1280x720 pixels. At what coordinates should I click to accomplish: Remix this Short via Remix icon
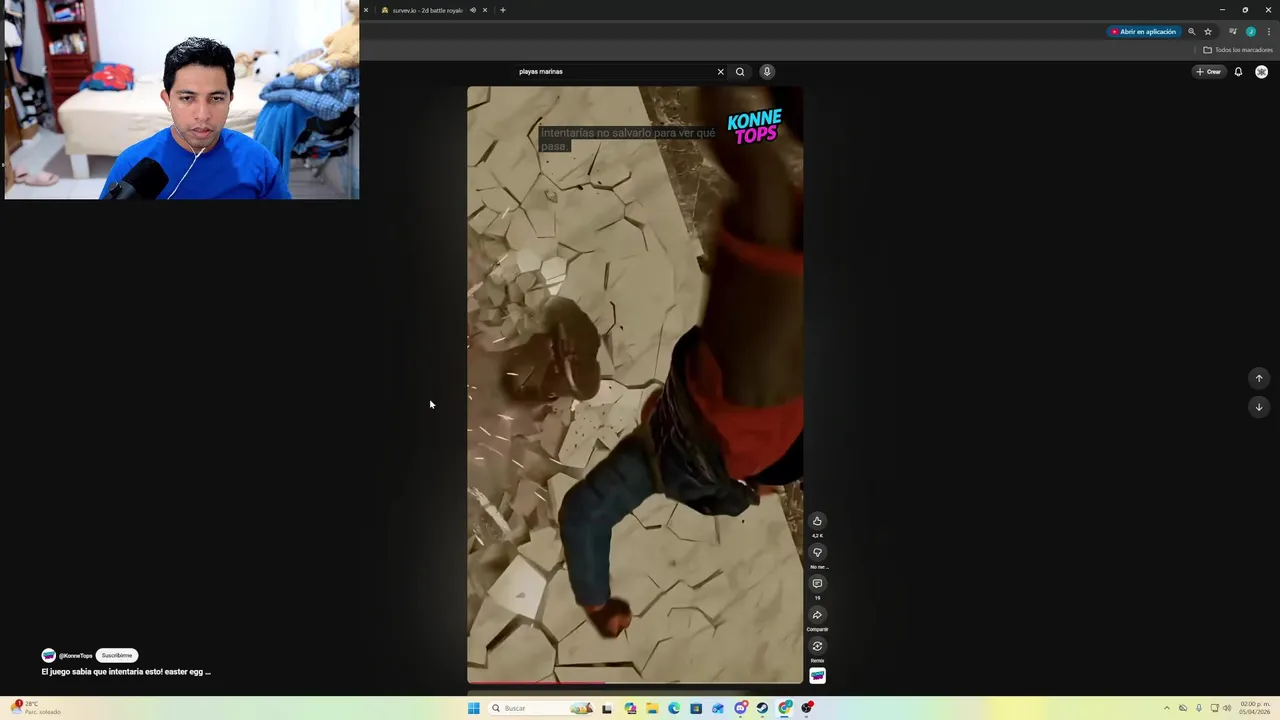click(817, 646)
